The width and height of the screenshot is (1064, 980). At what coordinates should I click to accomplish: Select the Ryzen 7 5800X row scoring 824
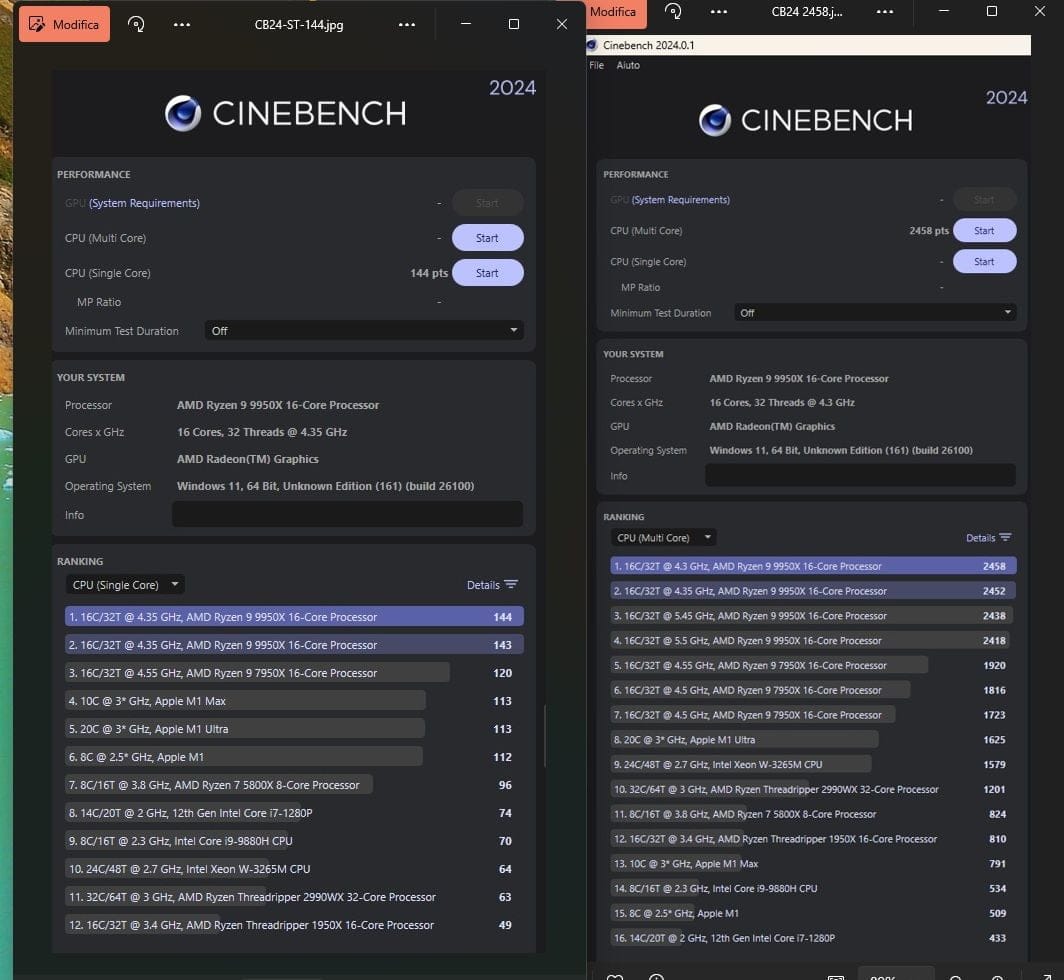click(813, 814)
